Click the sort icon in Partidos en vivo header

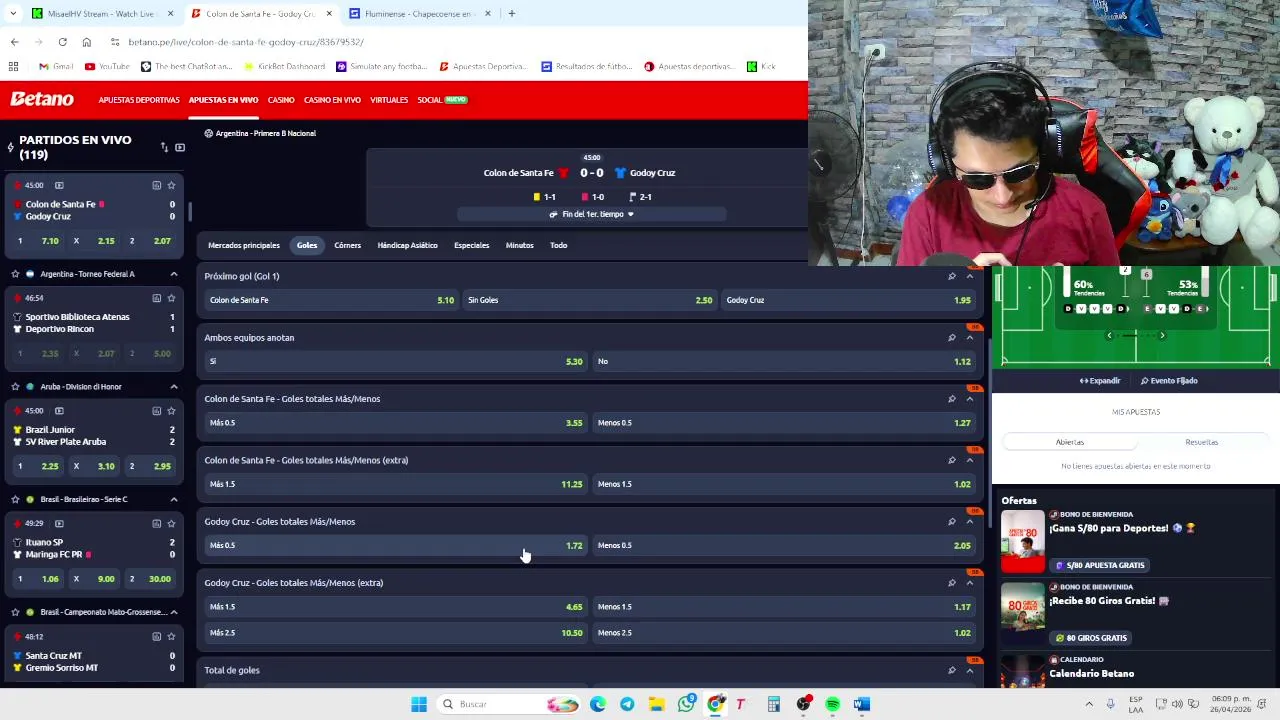pos(164,147)
